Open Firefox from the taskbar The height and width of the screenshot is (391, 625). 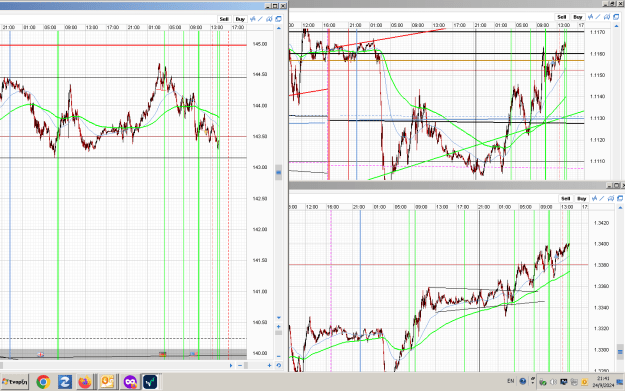85,382
